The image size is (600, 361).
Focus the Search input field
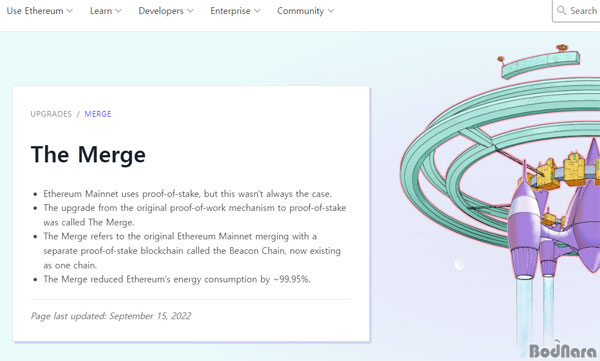[576, 11]
